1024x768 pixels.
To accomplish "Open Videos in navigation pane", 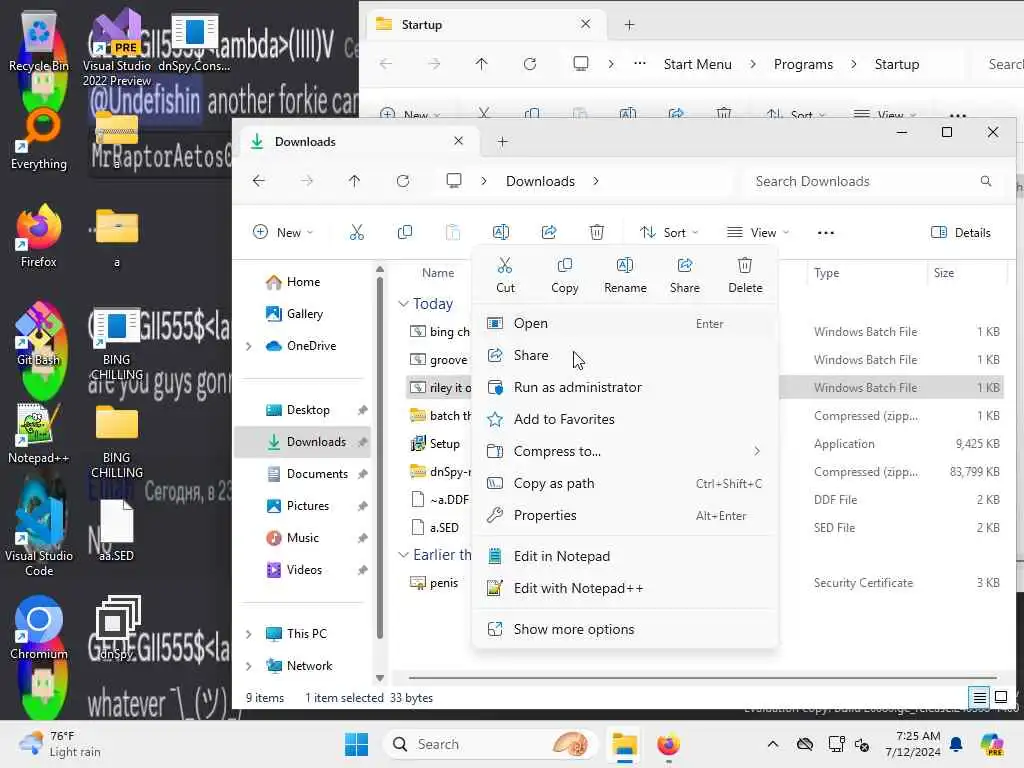I will tap(304, 570).
